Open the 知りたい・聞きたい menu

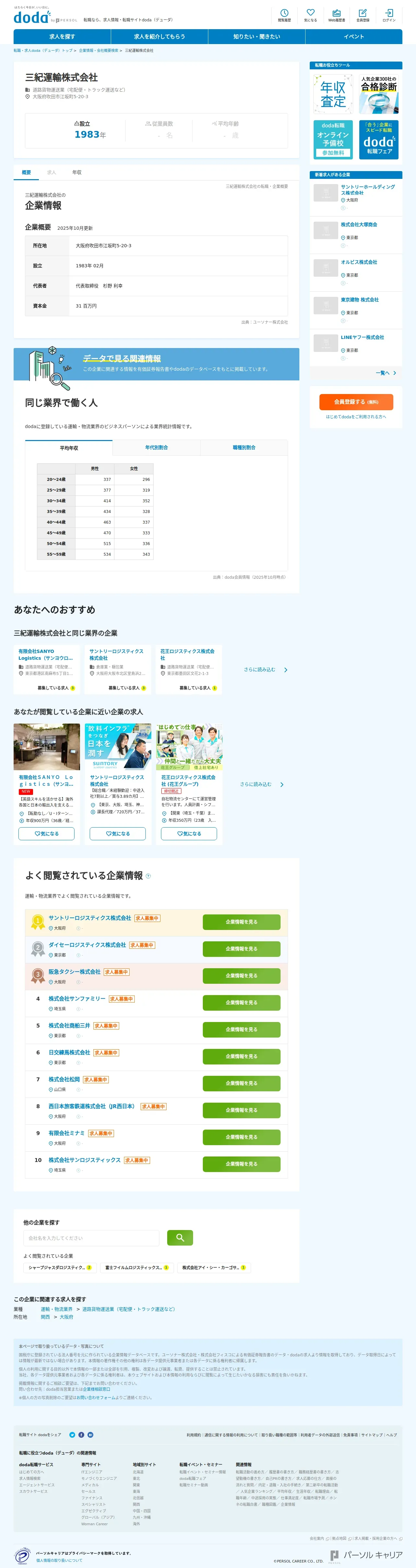click(257, 37)
